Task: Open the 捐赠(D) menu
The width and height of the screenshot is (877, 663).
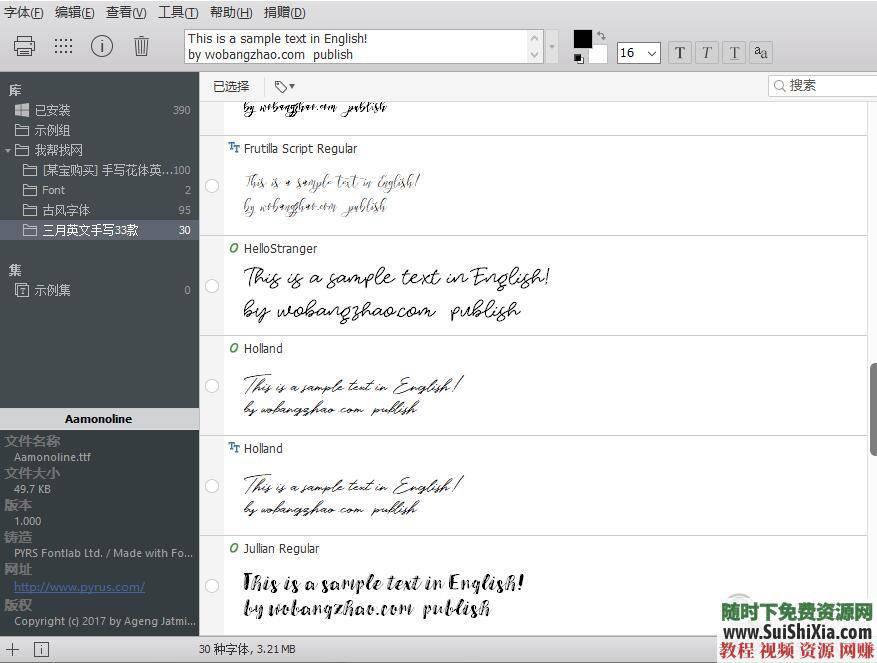Action: tap(284, 12)
